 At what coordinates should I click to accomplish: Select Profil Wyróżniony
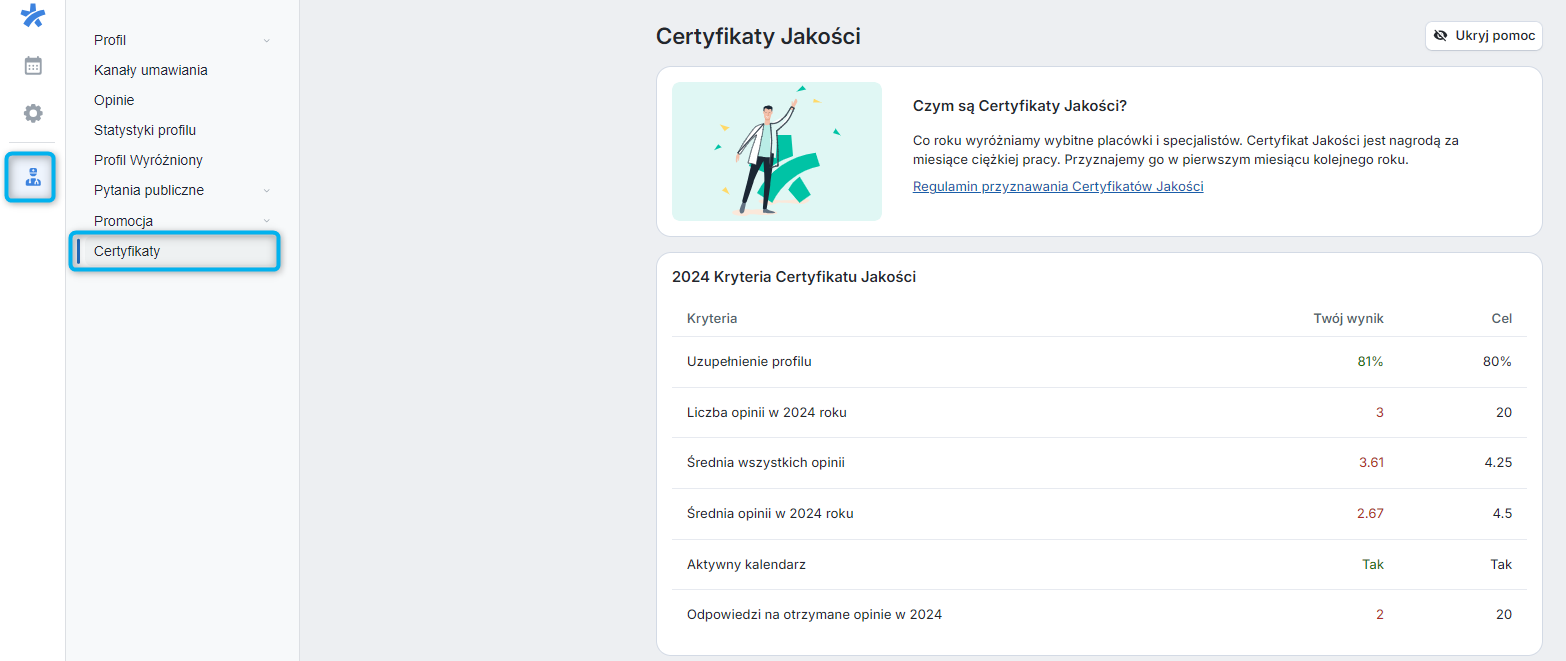click(148, 160)
